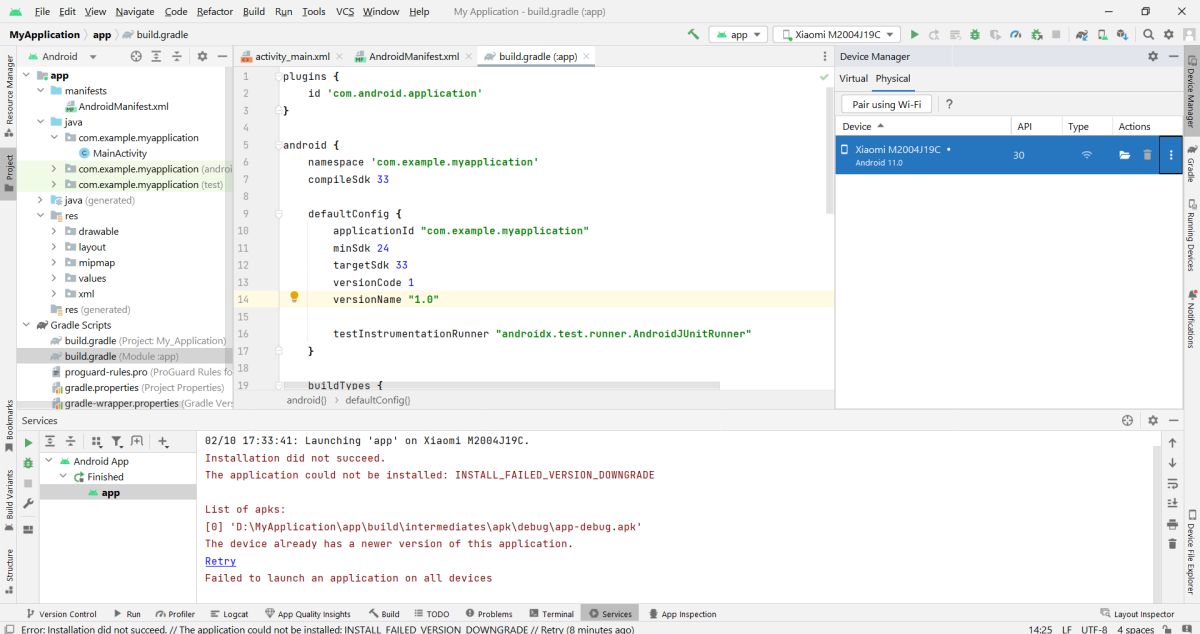Open the Refactor menu
The image size is (1200, 634).
click(x=215, y=11)
